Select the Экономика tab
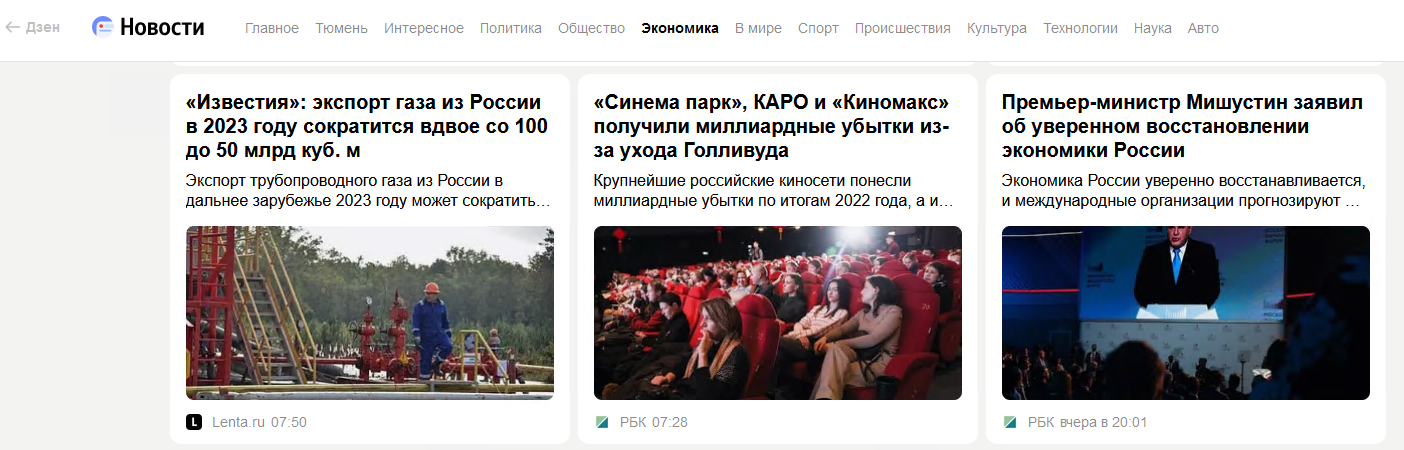 (680, 28)
